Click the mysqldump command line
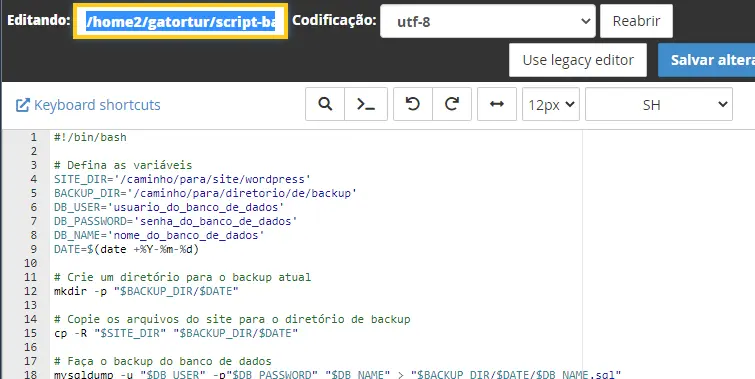 (338, 374)
